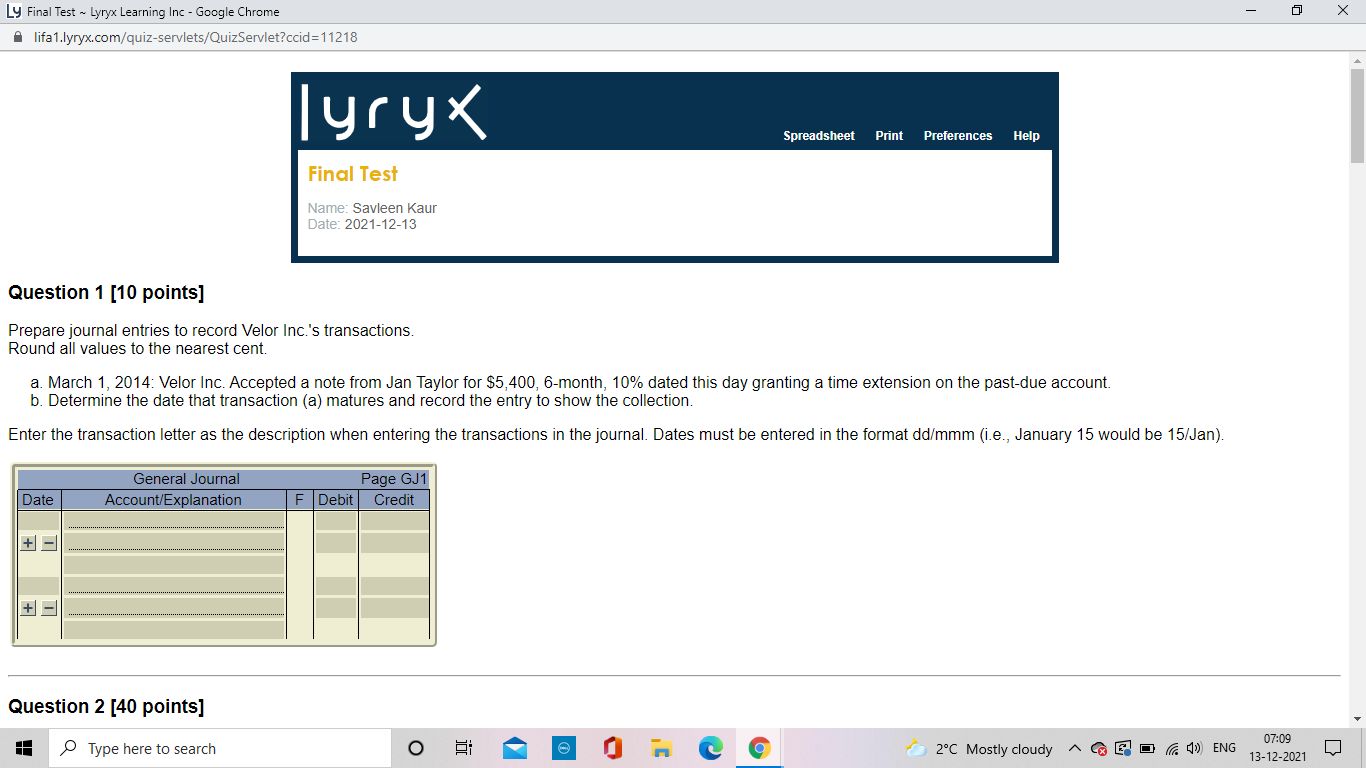Select the Print option in the header
This screenshot has width=1366, height=768.
pyautogui.click(x=888, y=135)
